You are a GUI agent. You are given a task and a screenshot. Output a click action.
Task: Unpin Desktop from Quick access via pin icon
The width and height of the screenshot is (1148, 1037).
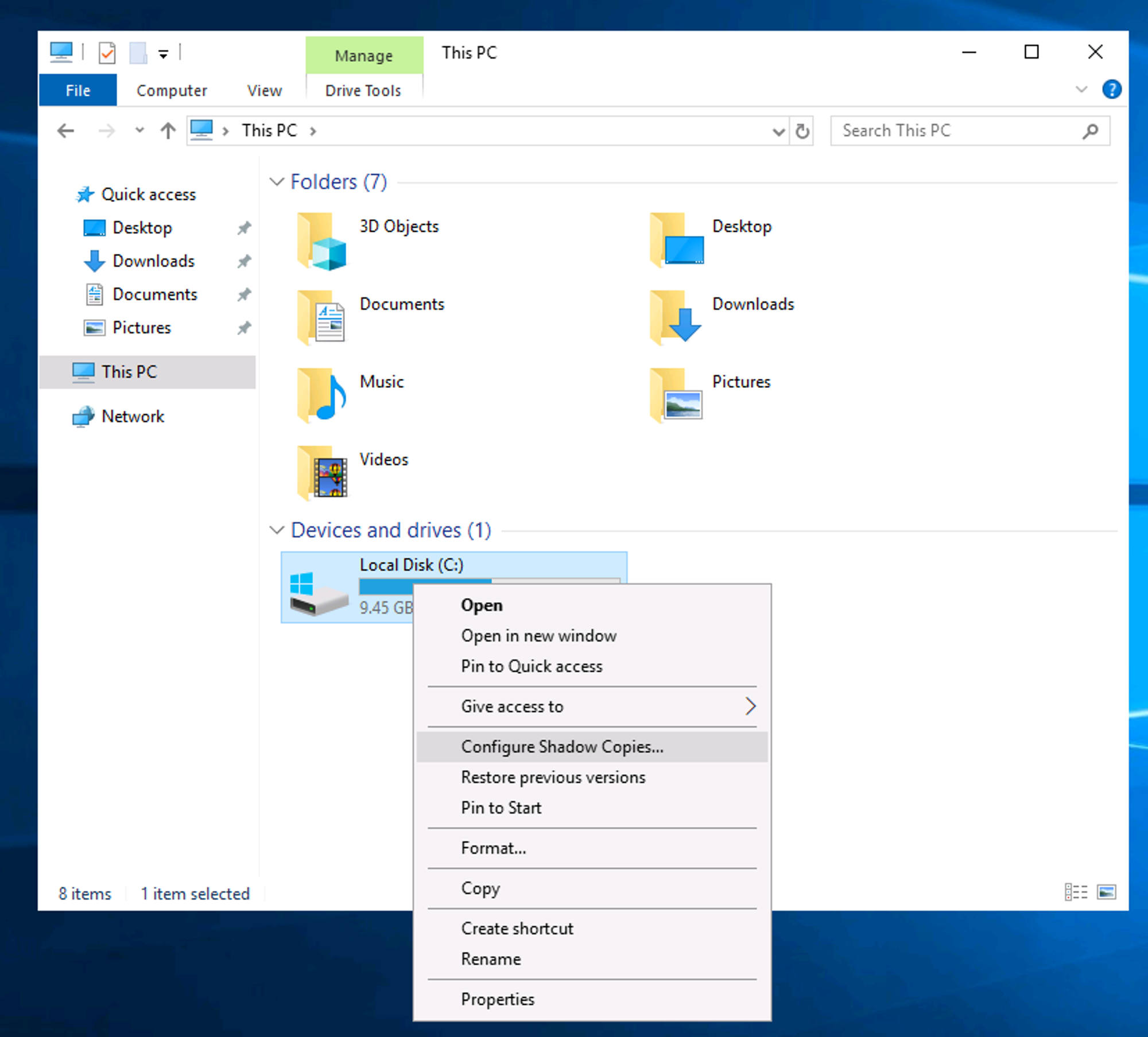click(x=244, y=228)
